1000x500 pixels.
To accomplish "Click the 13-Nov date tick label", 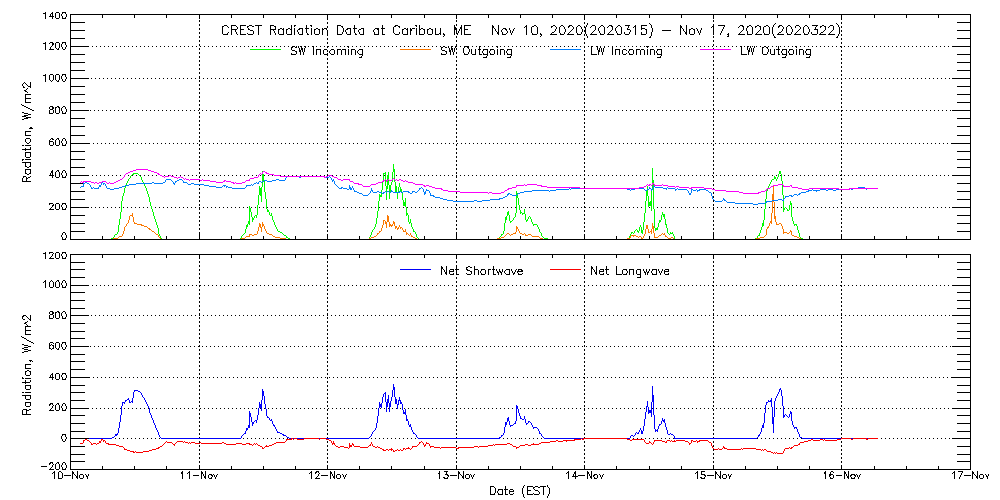I will tap(457, 478).
